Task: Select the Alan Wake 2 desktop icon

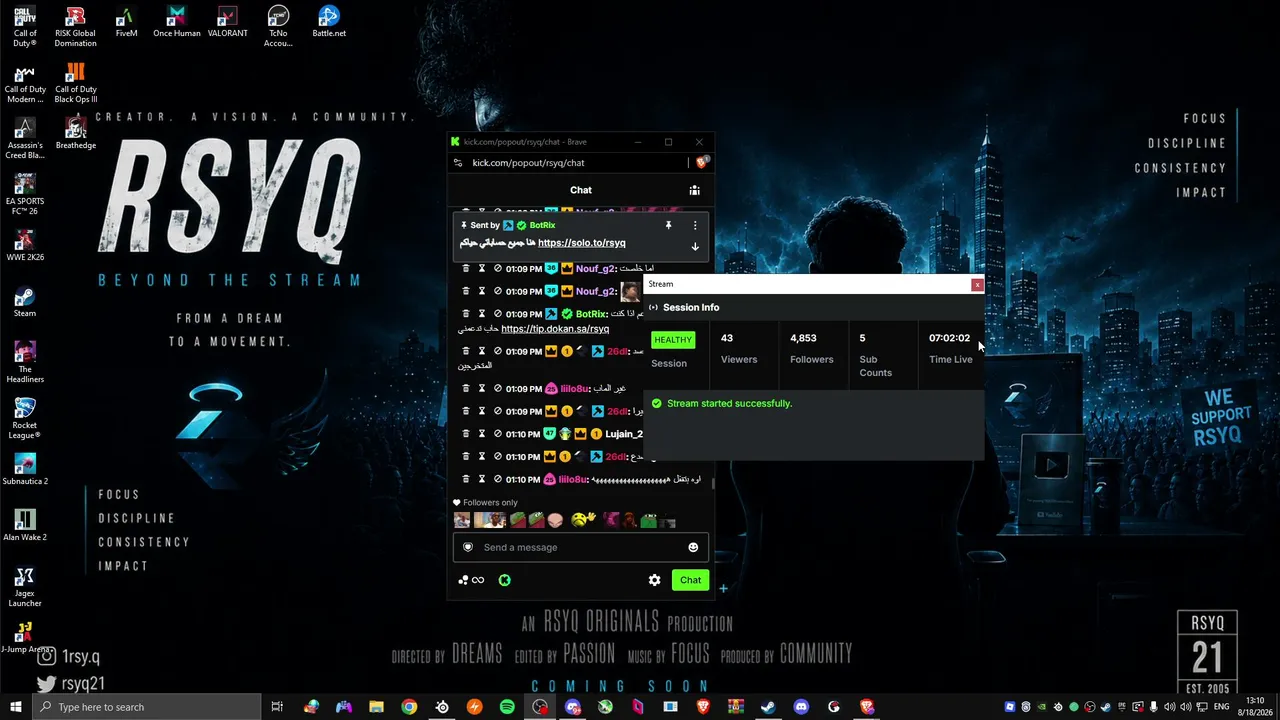Action: point(25,526)
